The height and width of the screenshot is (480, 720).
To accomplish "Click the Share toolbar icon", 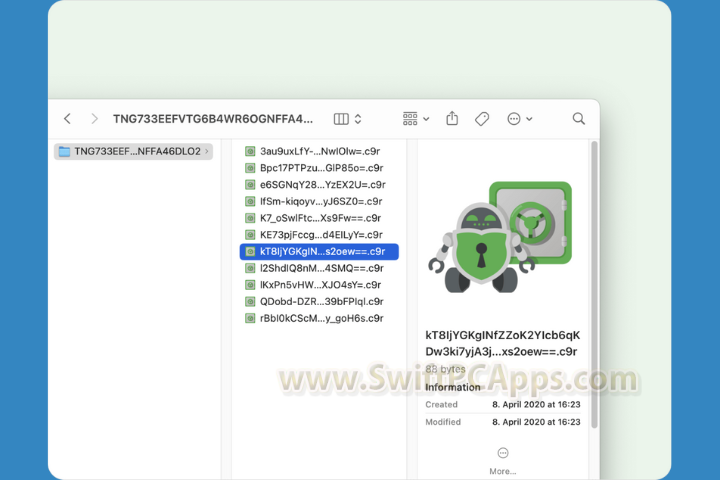I will coord(452,118).
